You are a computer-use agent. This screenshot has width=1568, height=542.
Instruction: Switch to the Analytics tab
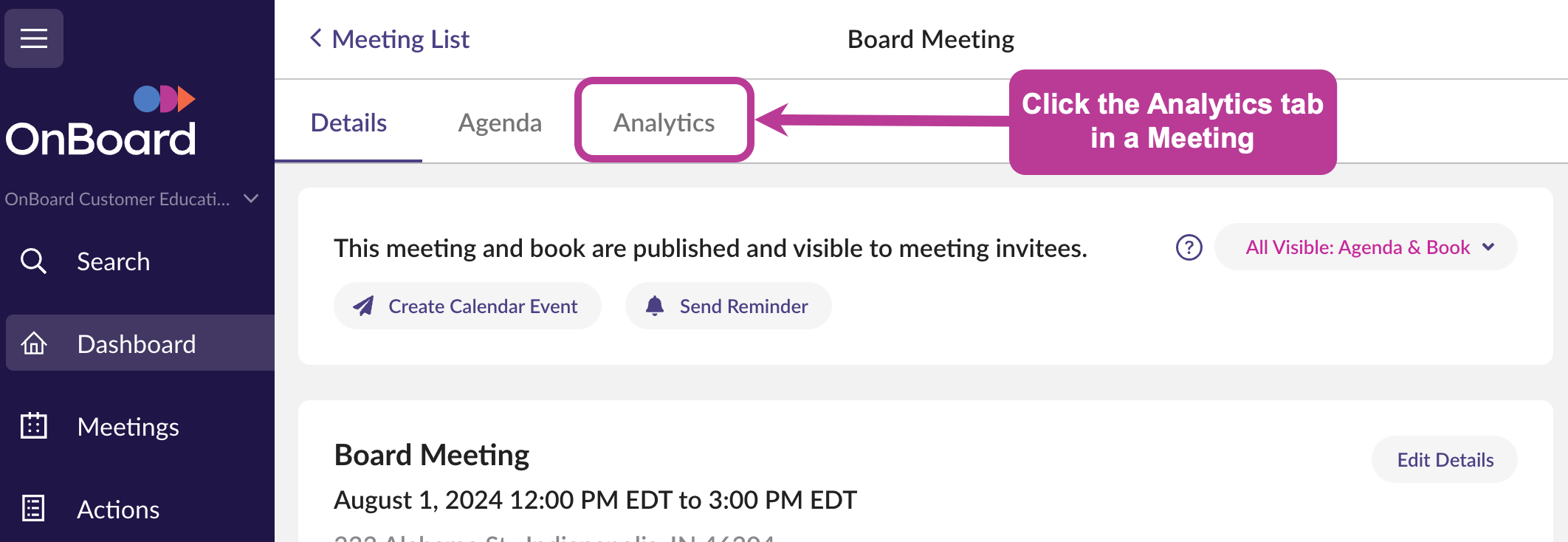[x=664, y=123]
